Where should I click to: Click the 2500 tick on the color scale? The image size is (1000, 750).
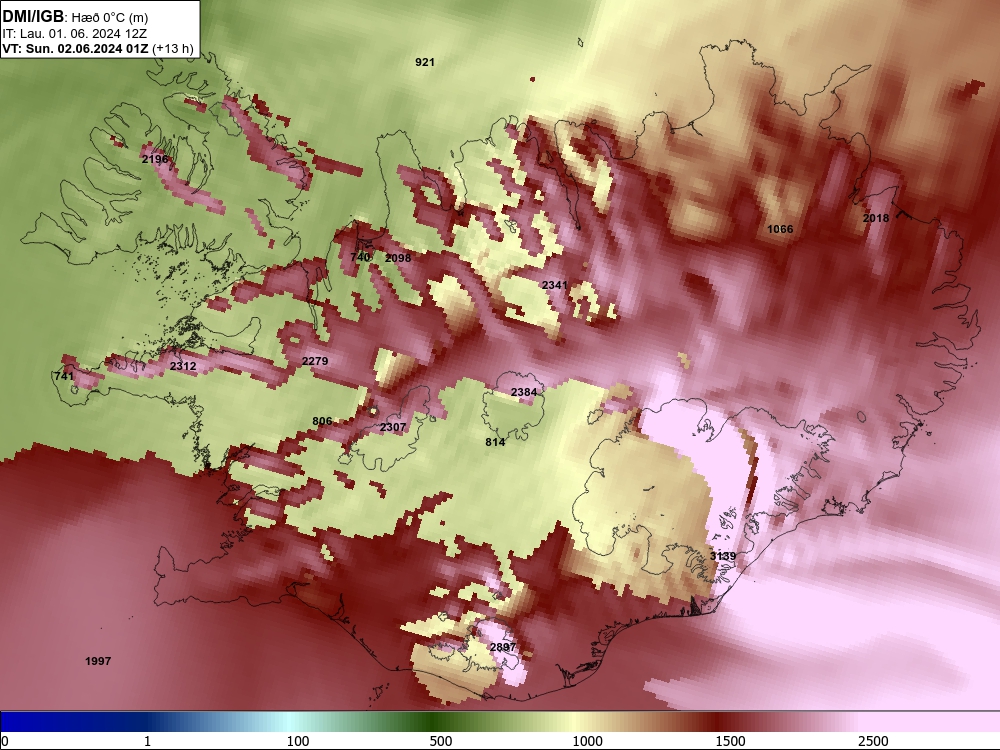coord(873,741)
